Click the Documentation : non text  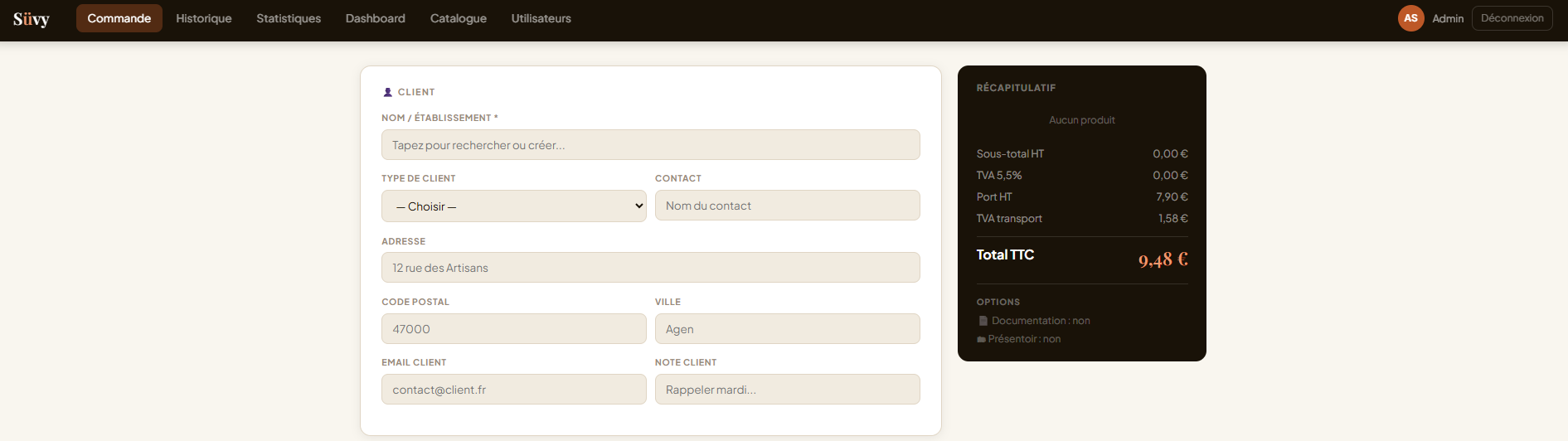point(1041,321)
